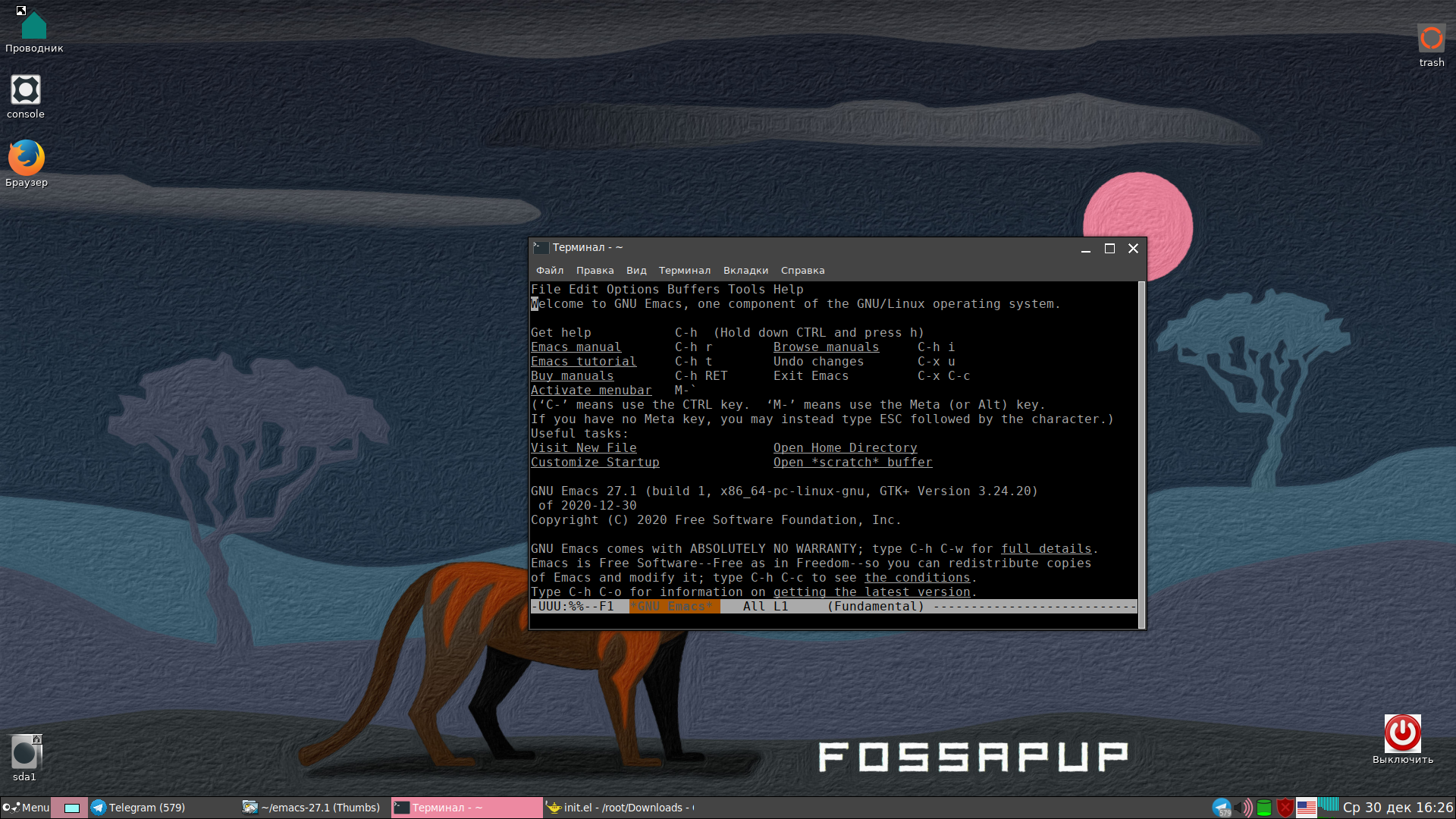1456x819 pixels.
Task: Click the text 'GNU Emacs 27.1' version line
Action: 784,491
